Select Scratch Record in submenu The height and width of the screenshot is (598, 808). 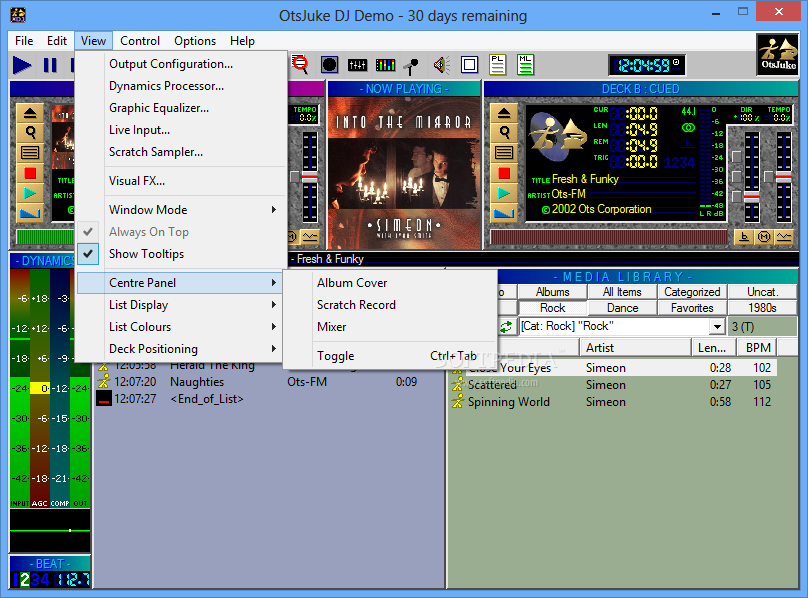pyautogui.click(x=390, y=305)
